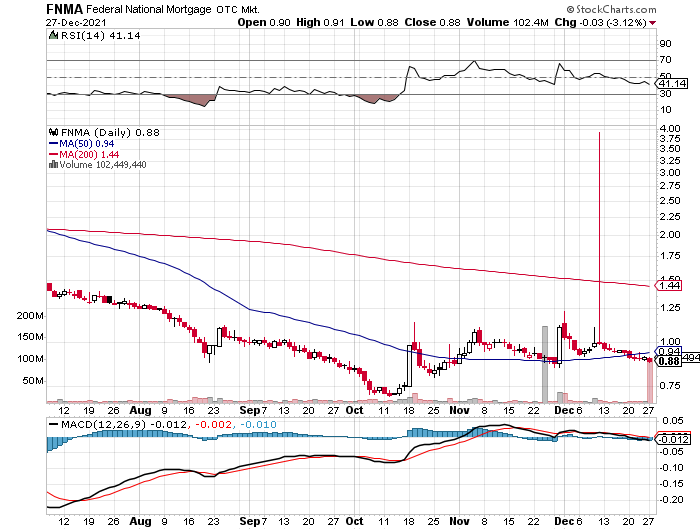
Task: Click the -0.012 tag on the MACD axis
Action: click(673, 439)
